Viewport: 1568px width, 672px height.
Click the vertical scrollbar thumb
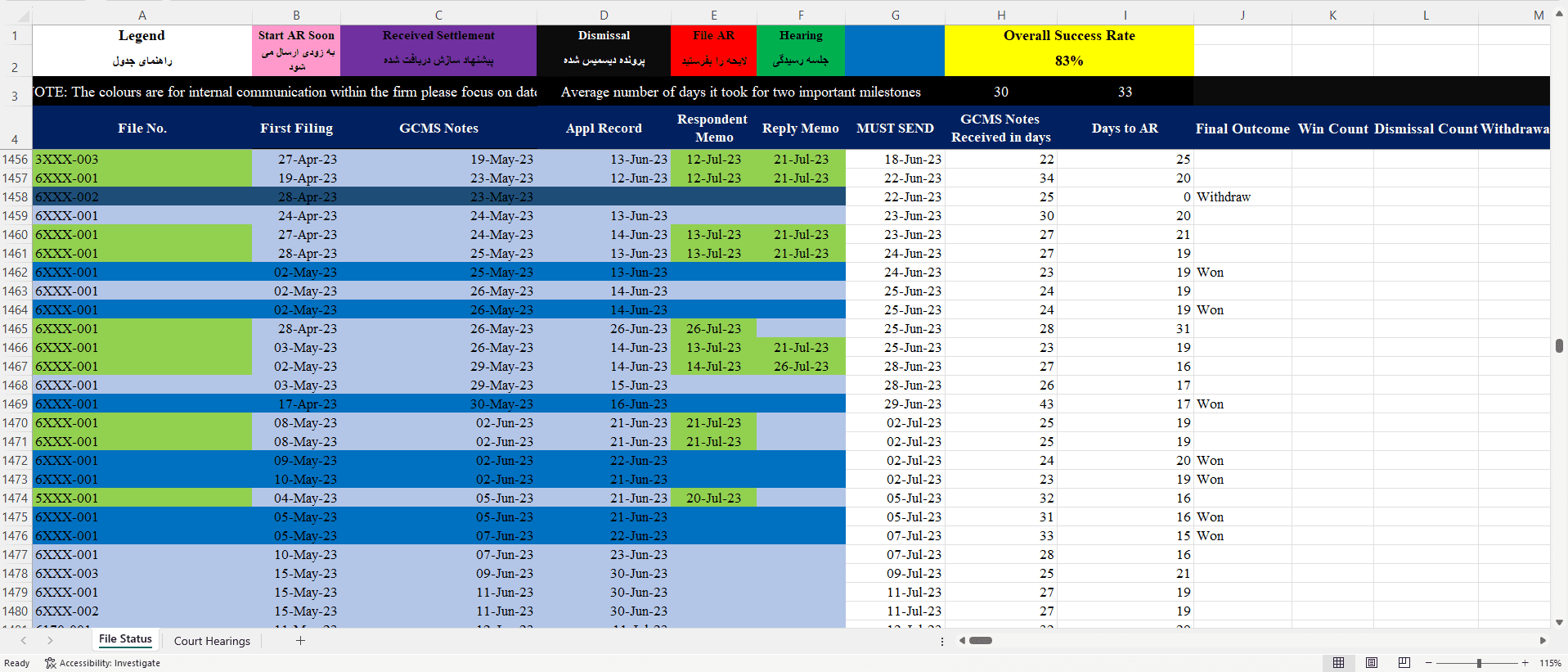click(1560, 345)
